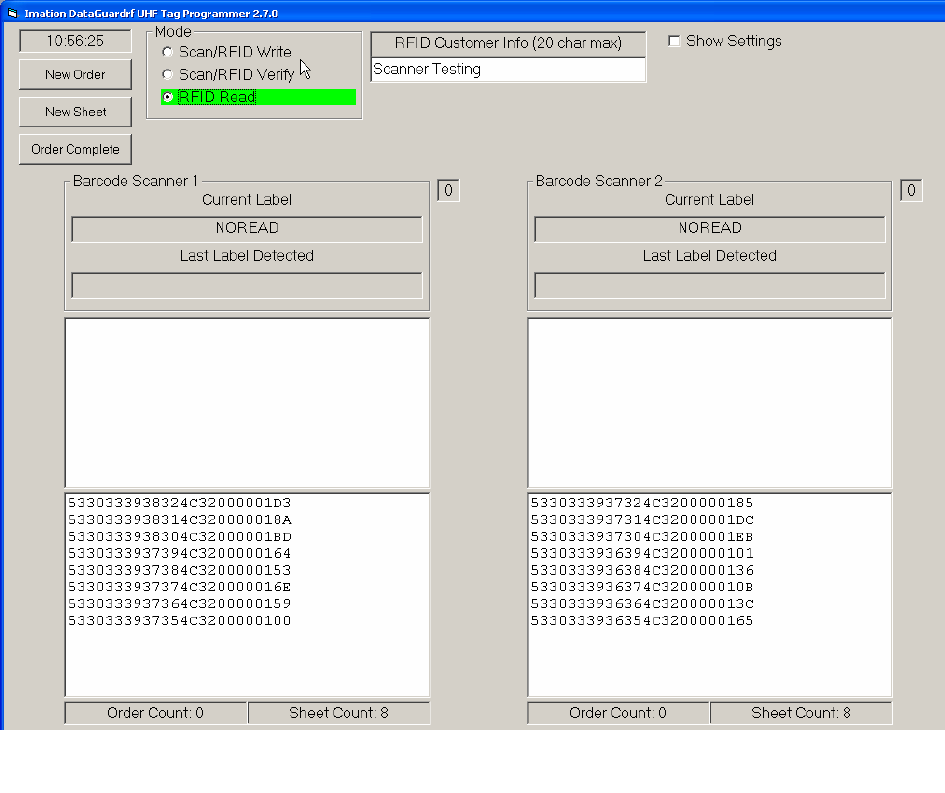The width and height of the screenshot is (945, 793).
Task: Click the empty upper list under Scanner 1
Action: (x=247, y=403)
